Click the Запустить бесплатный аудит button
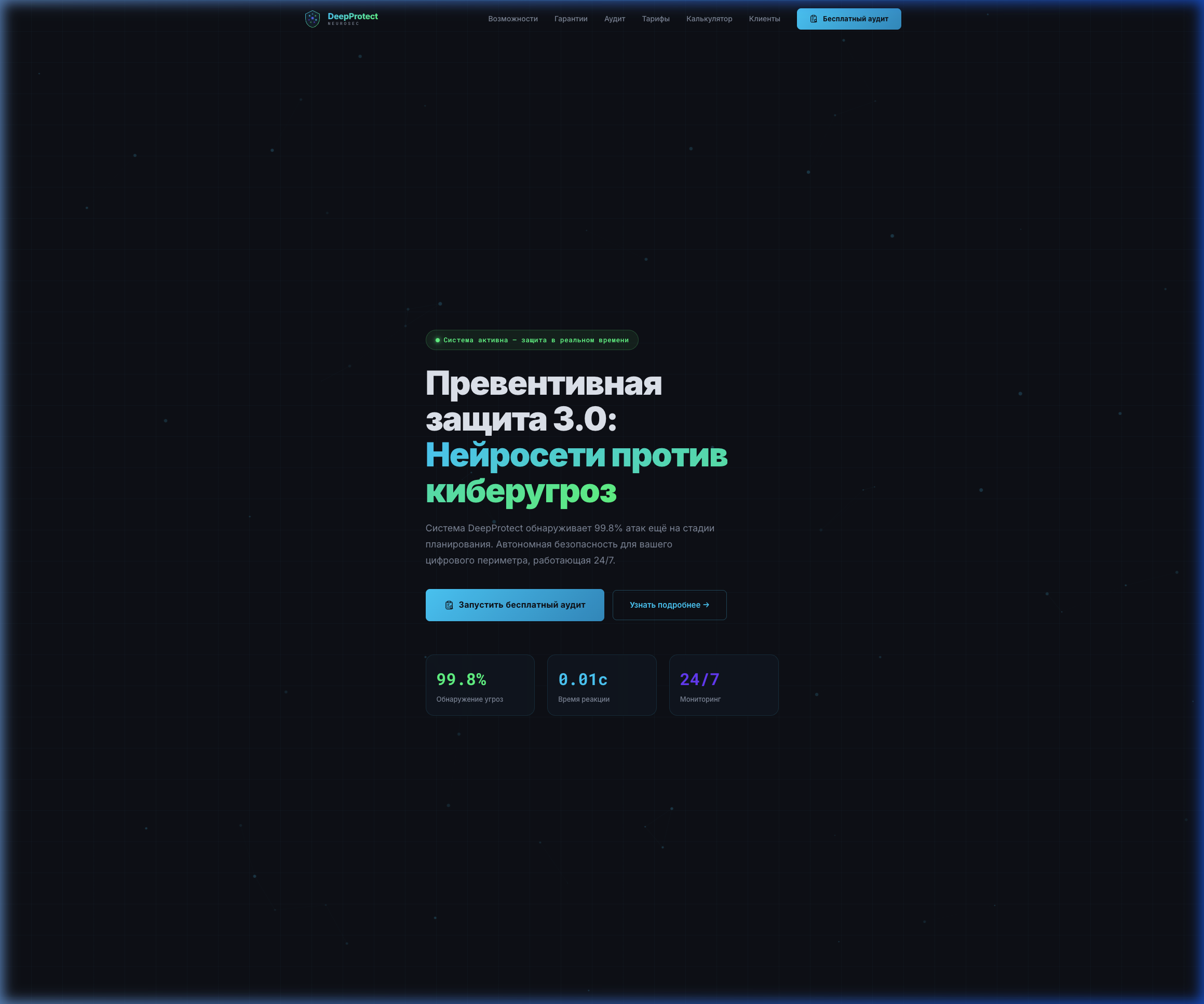Image resolution: width=1204 pixels, height=1004 pixels. click(x=515, y=605)
